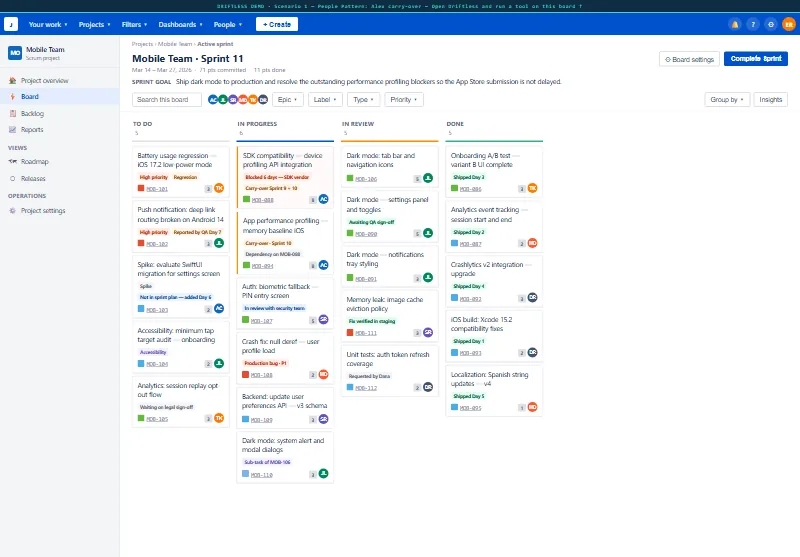800x557 pixels.
Task: Click blue task type icon on MOB-109
Action: 245,419
